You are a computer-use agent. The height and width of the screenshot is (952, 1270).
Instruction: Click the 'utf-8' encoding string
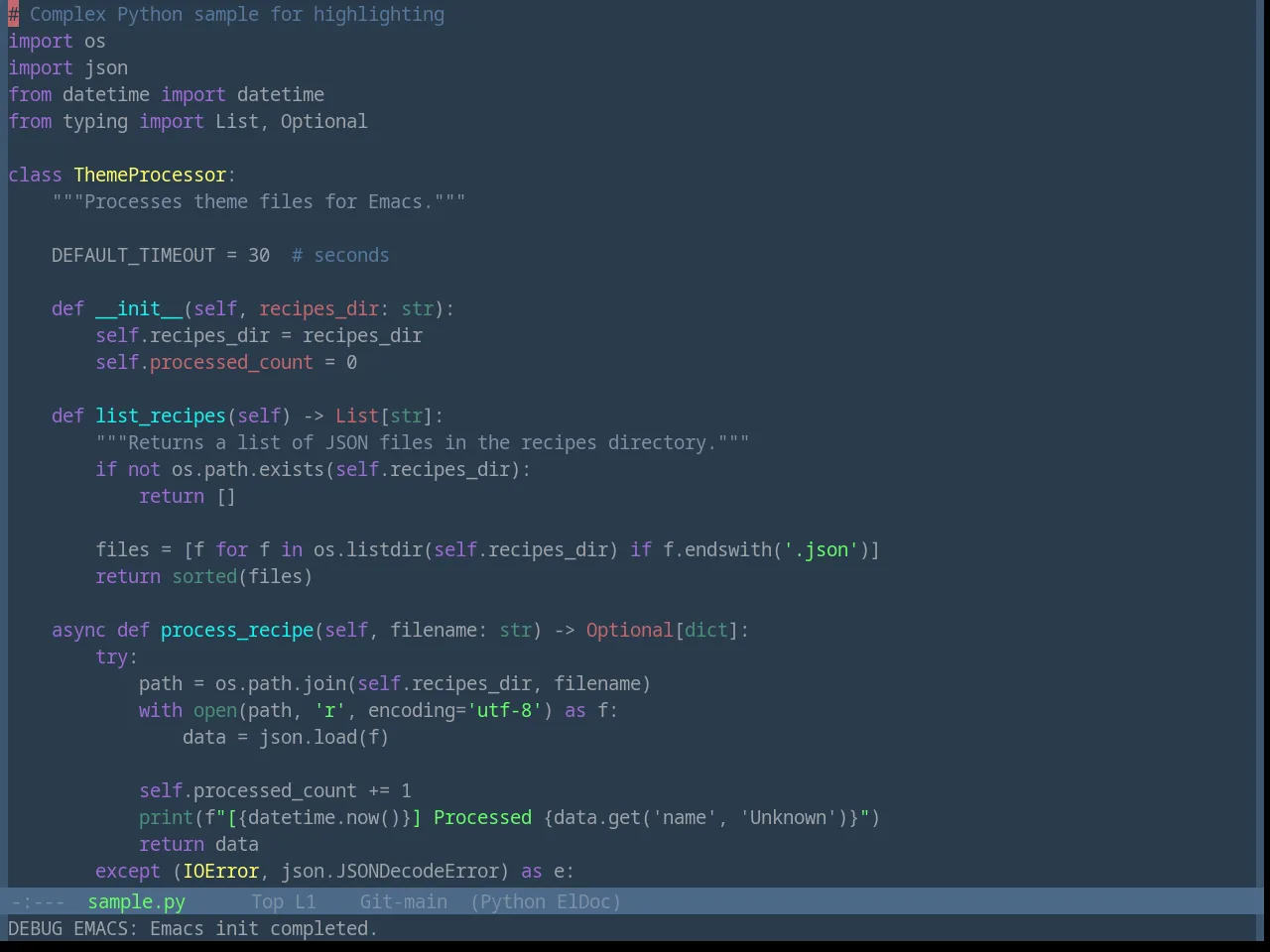click(x=505, y=710)
